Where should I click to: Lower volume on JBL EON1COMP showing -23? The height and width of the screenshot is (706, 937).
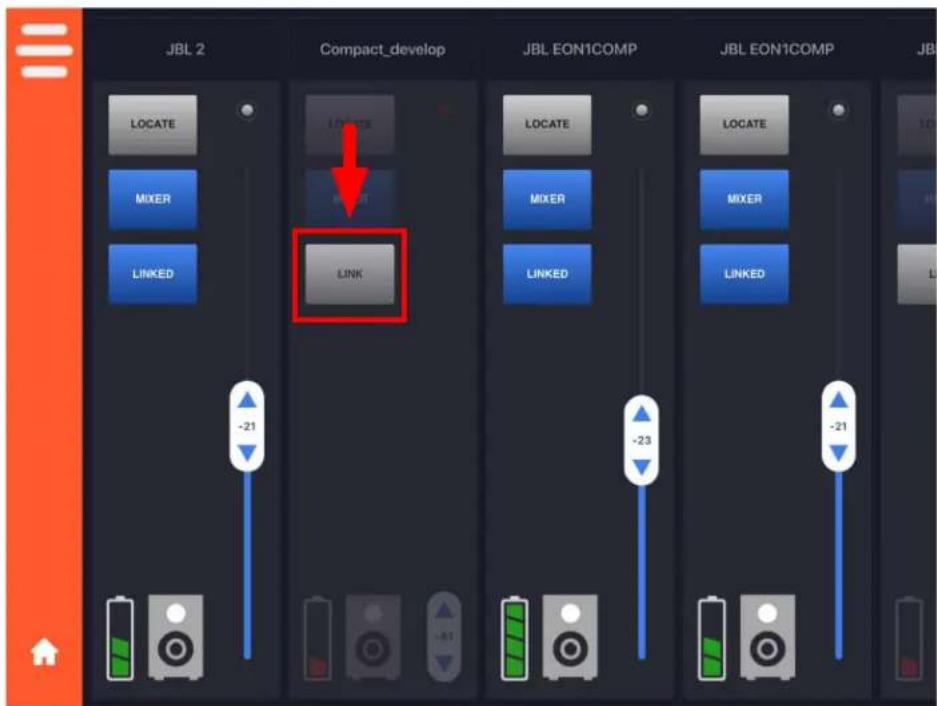641,467
